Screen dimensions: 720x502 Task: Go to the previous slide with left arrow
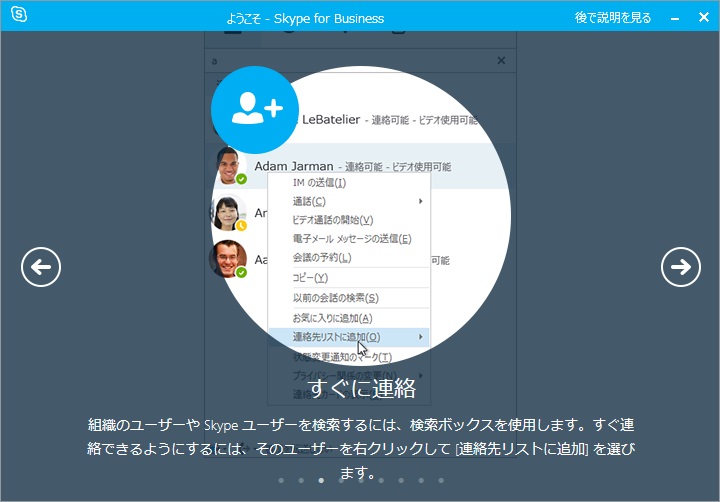tap(41, 267)
